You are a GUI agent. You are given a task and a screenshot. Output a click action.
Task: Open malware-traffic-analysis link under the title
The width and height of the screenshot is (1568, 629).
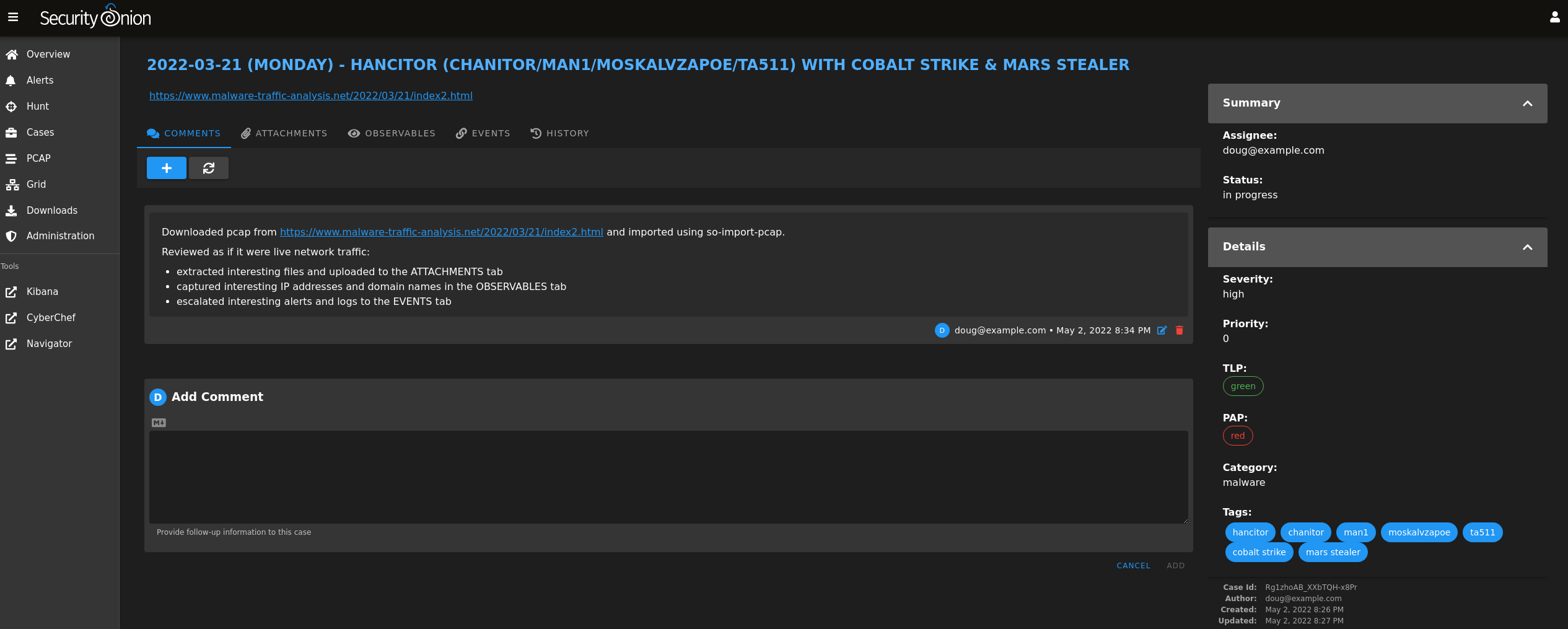pyautogui.click(x=311, y=96)
